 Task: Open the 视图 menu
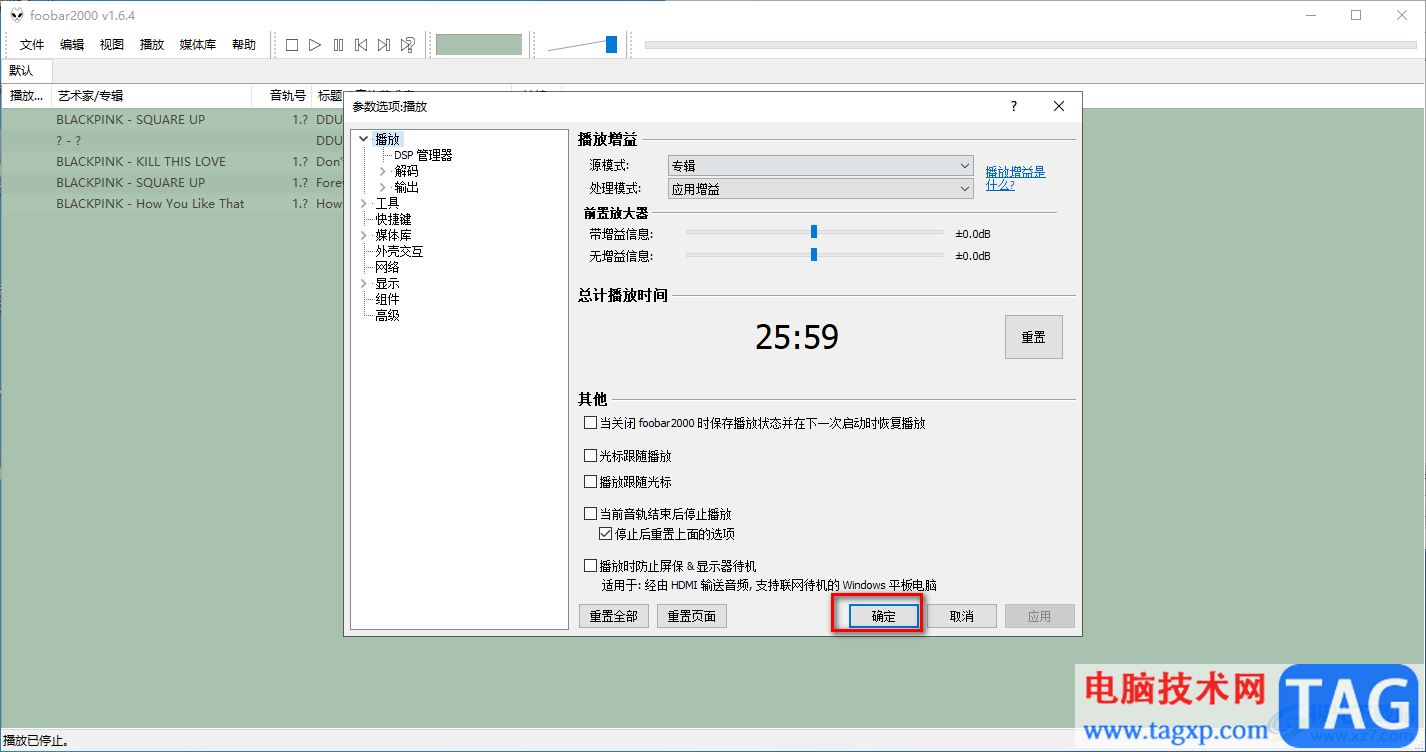tap(112, 45)
